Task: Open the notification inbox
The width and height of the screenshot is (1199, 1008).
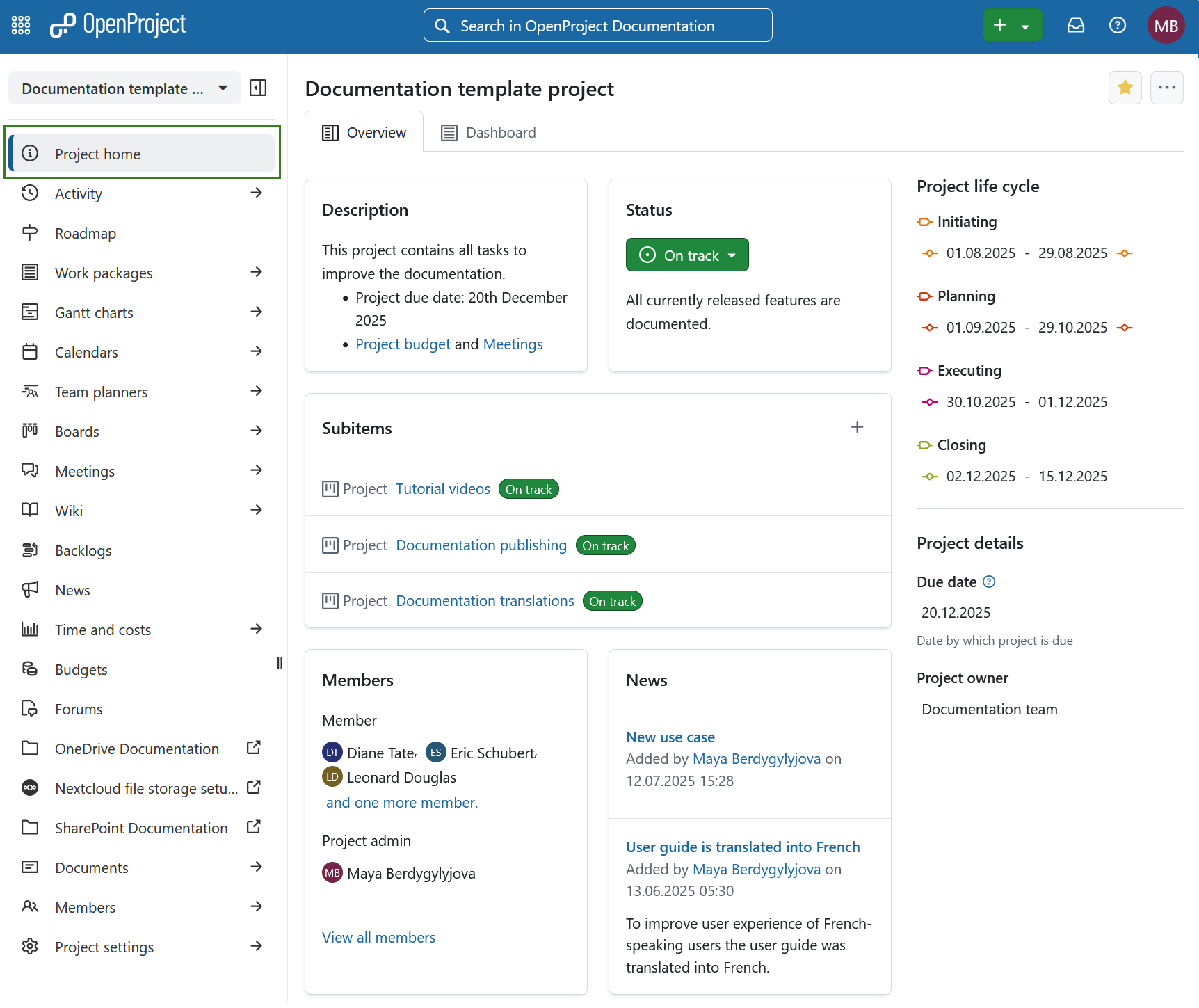Action: click(1075, 25)
